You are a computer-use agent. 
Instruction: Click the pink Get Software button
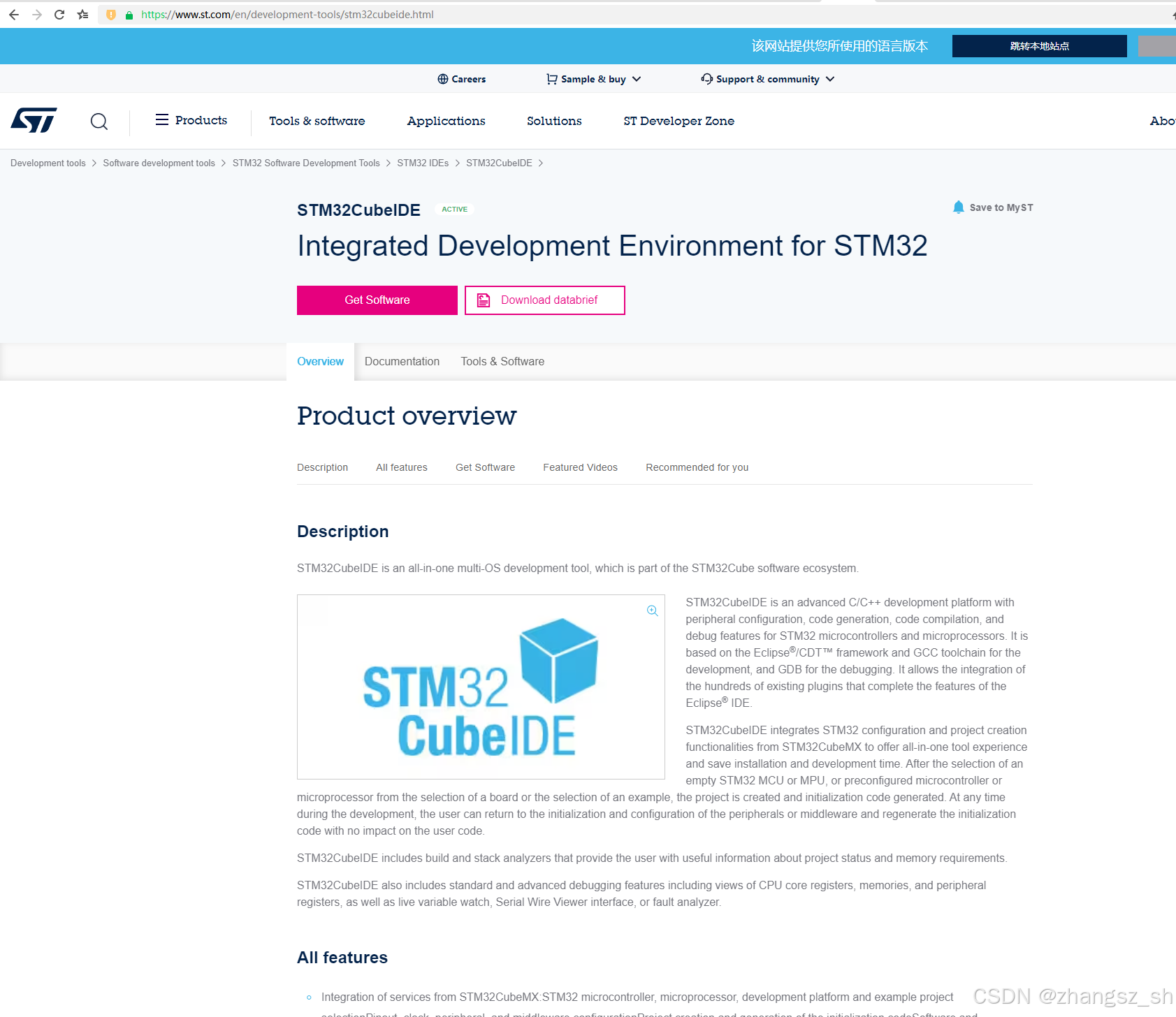coord(377,300)
